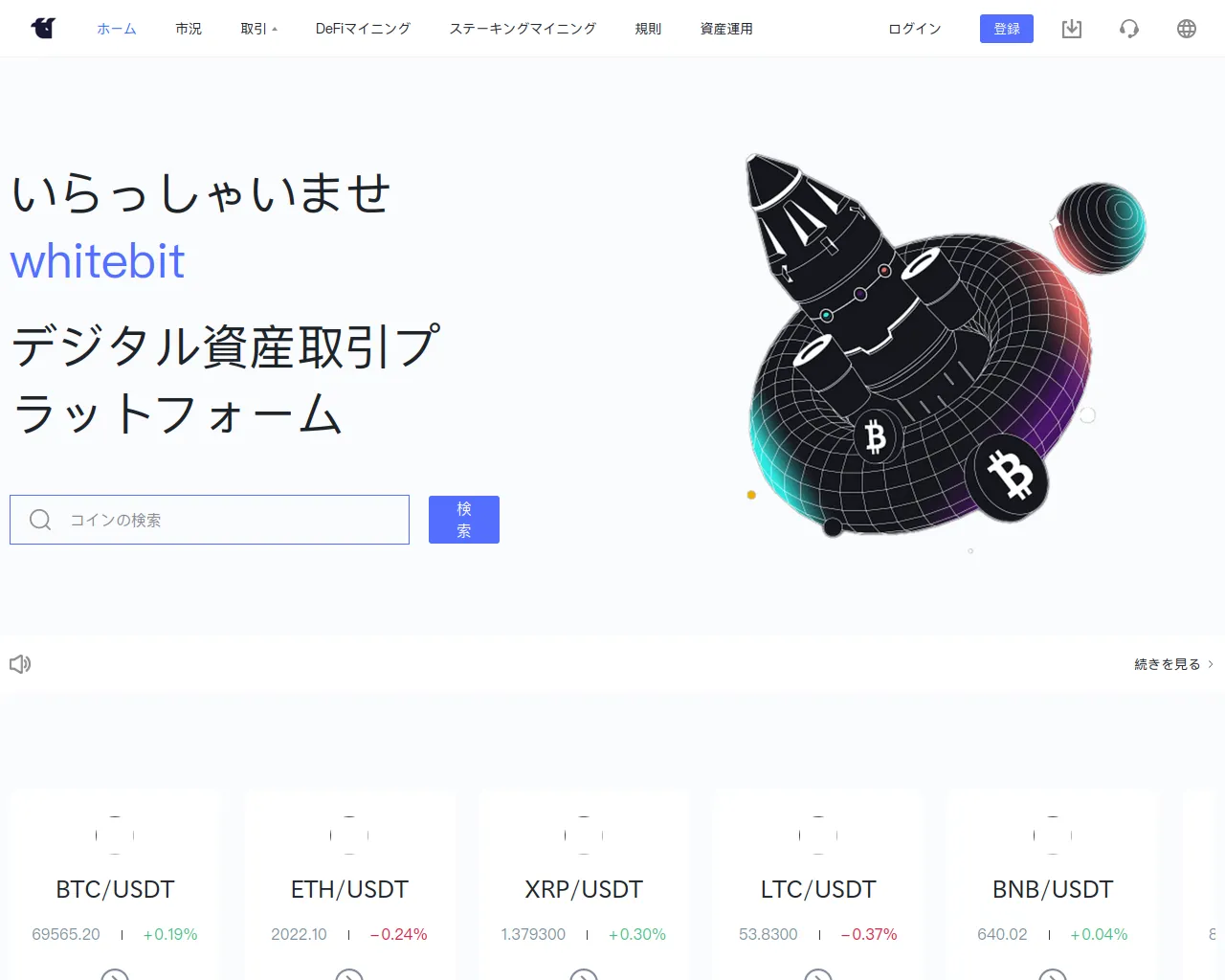Open the ETH/USDT market card
This screenshot has height=980, width=1225.
[x=349, y=885]
